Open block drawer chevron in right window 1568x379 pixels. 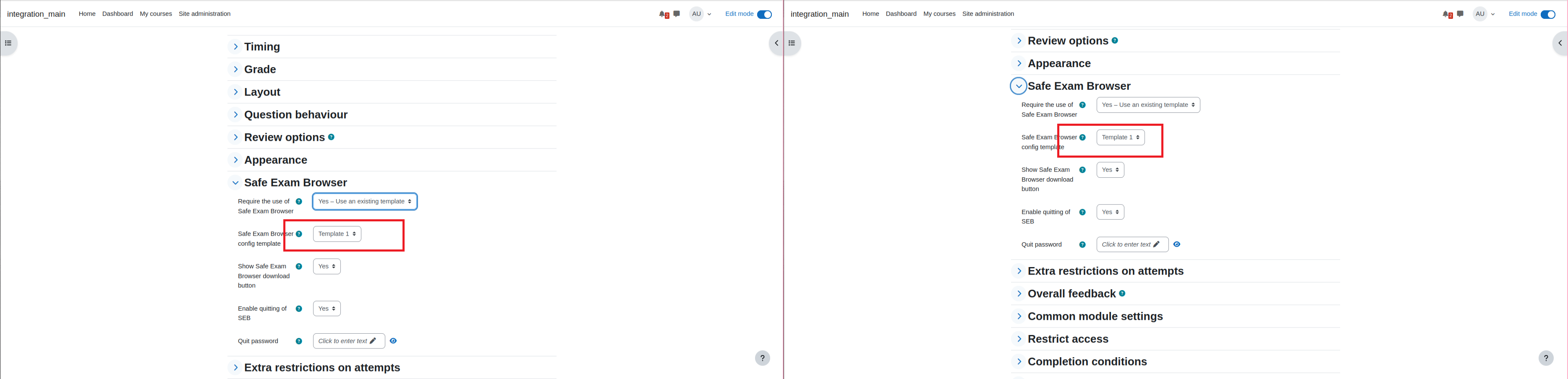click(1560, 43)
